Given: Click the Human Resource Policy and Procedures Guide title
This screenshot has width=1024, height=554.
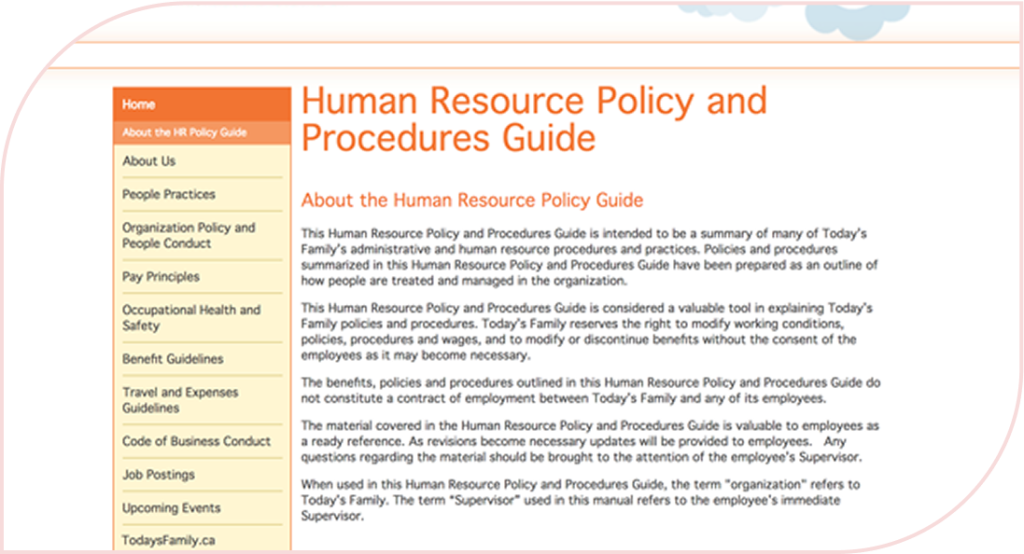Looking at the screenshot, I should click(533, 119).
